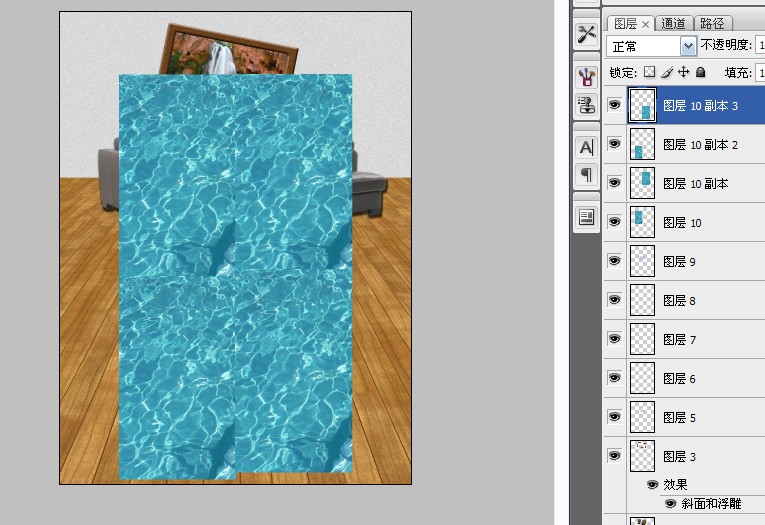Switch to the 路径 tab
Image resolution: width=765 pixels, height=525 pixels.
coord(712,23)
